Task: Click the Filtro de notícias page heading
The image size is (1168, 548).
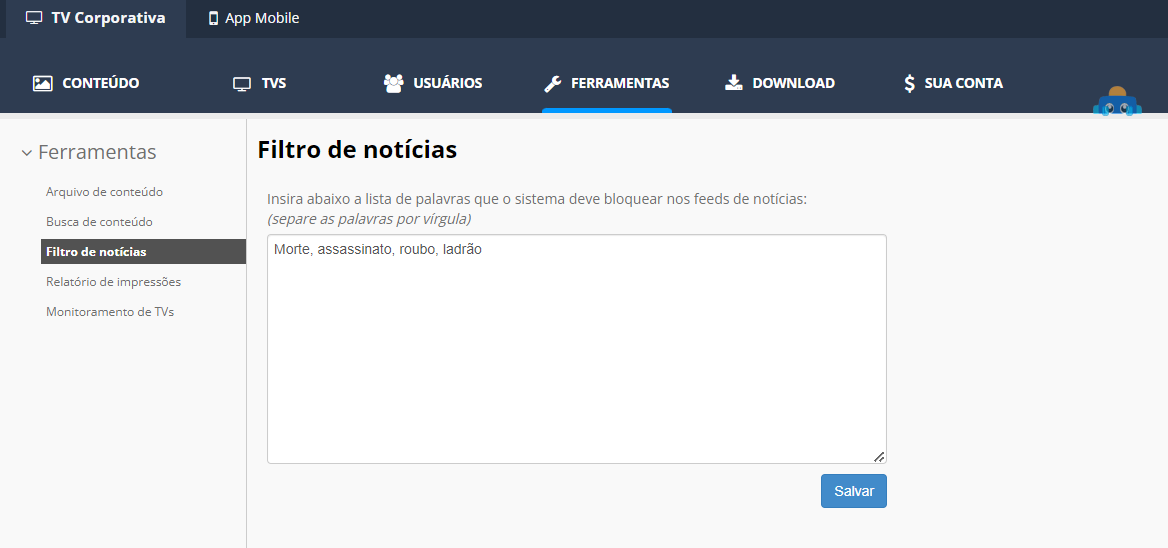Action: pyautogui.click(x=357, y=150)
